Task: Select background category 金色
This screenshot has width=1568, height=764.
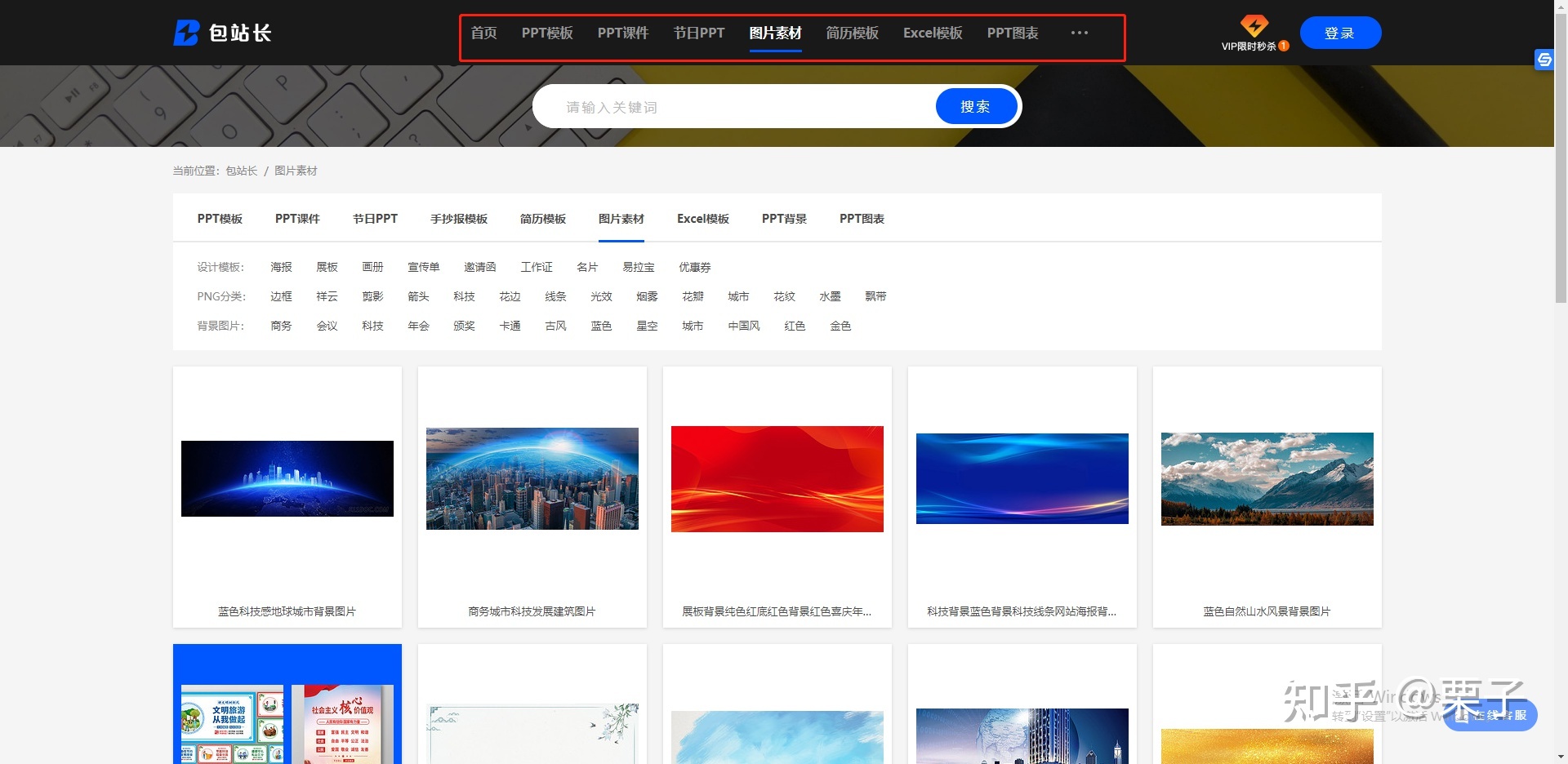Action: (x=840, y=326)
